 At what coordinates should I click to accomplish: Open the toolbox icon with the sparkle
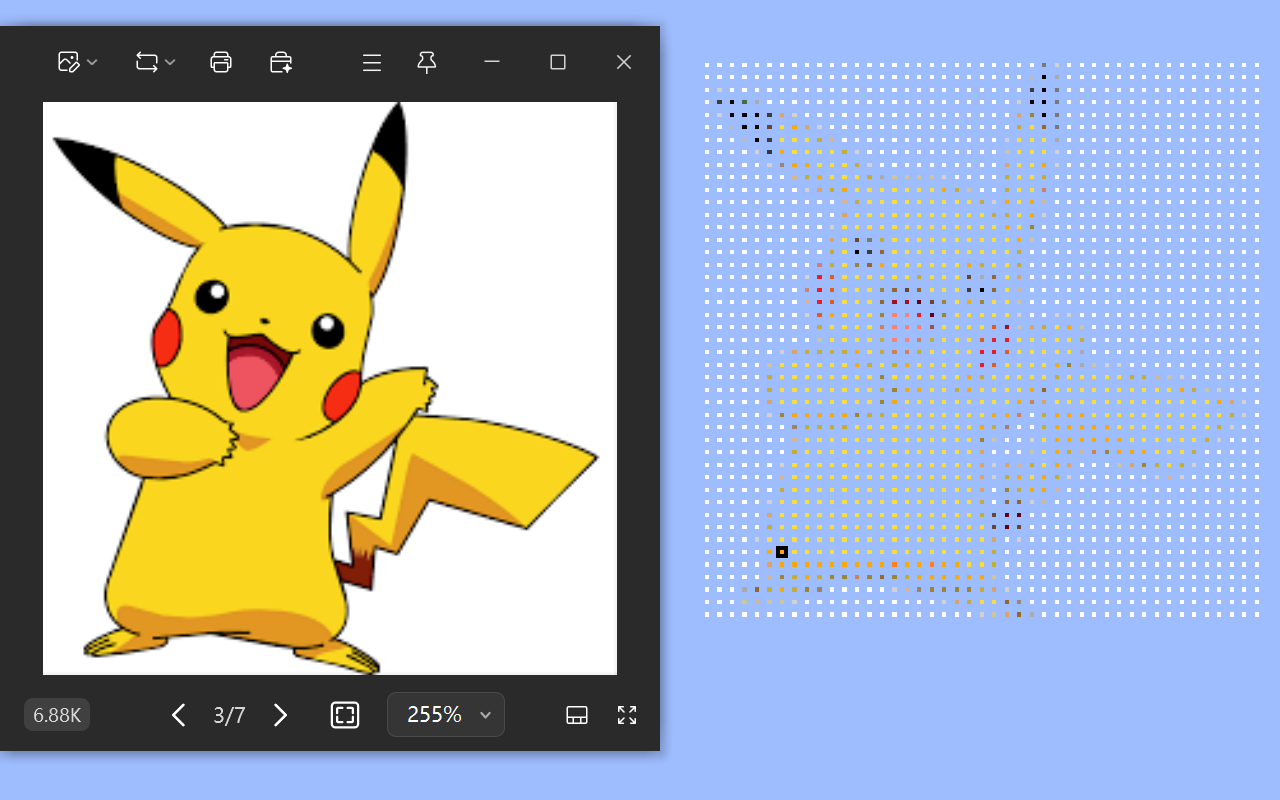point(281,62)
